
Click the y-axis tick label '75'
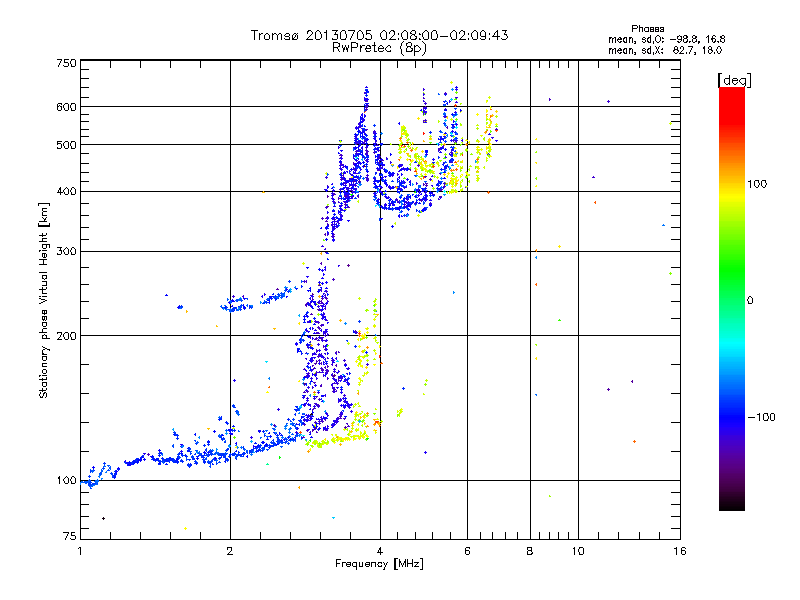[70, 536]
